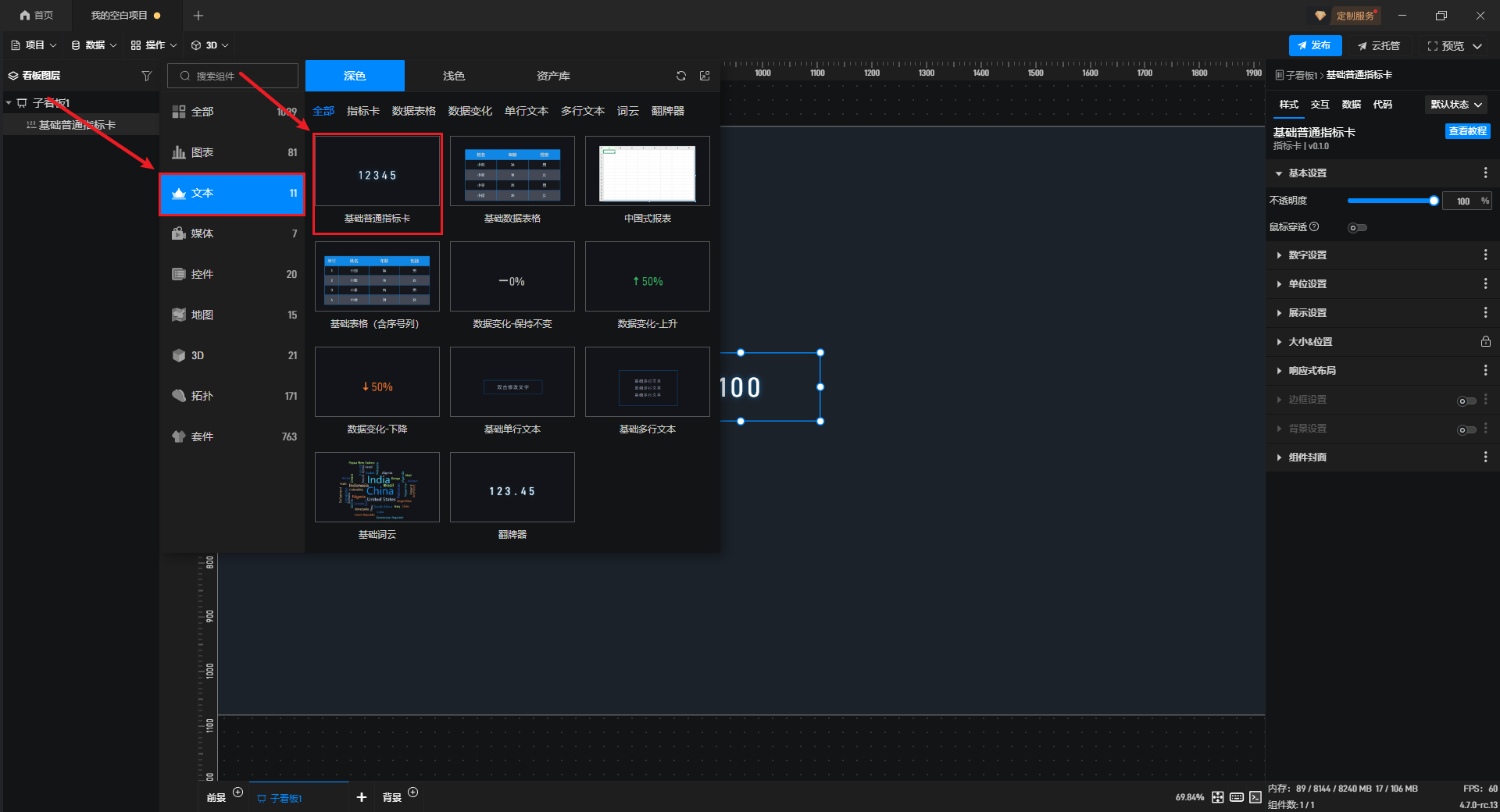Toggle the 鼠标穿透 switch
The image size is (1500, 812).
click(x=1357, y=228)
